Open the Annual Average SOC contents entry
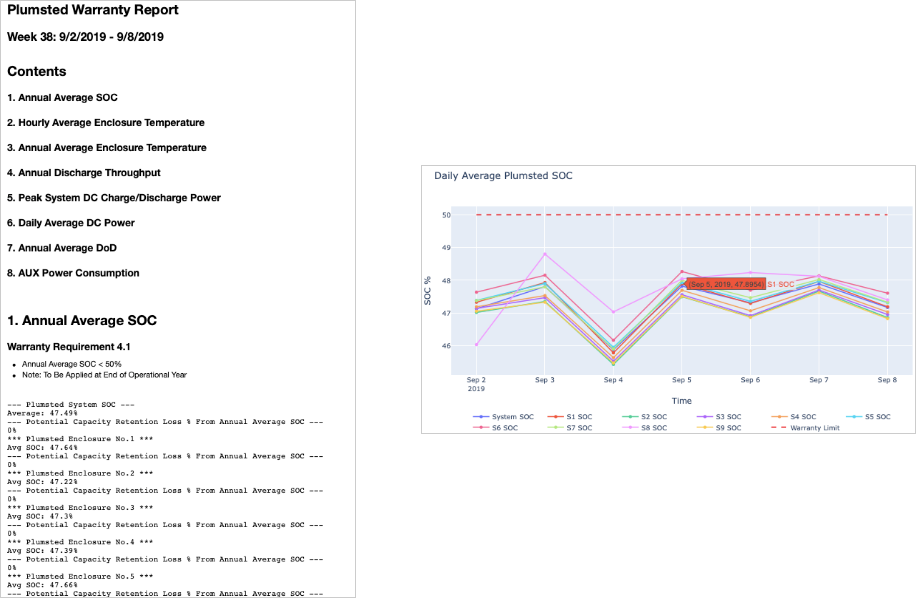The height and width of the screenshot is (600, 921). [x=62, y=98]
